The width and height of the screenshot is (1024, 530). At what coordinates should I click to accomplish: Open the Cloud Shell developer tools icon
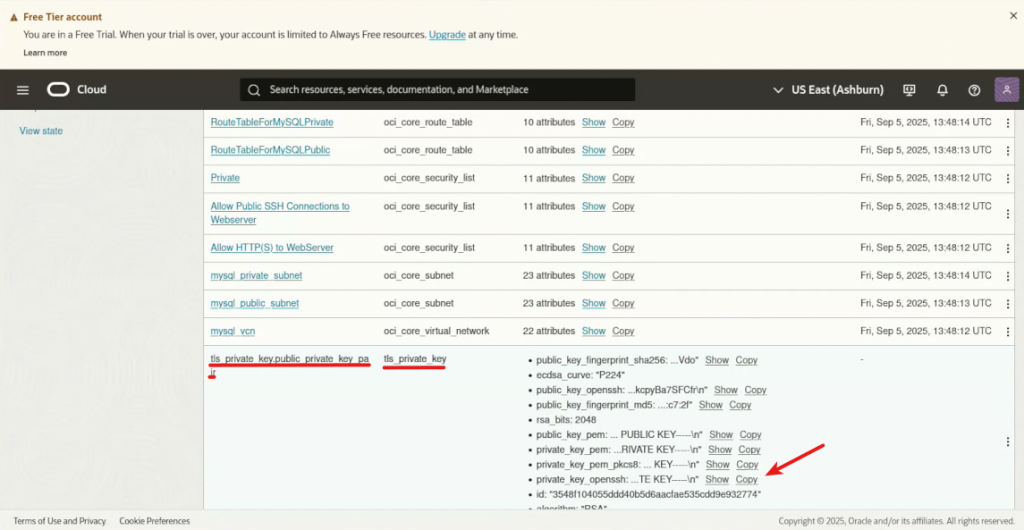tap(909, 90)
